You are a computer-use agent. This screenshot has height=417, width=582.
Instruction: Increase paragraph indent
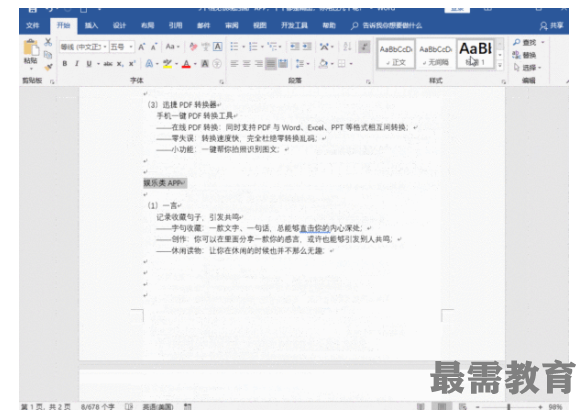click(307, 46)
